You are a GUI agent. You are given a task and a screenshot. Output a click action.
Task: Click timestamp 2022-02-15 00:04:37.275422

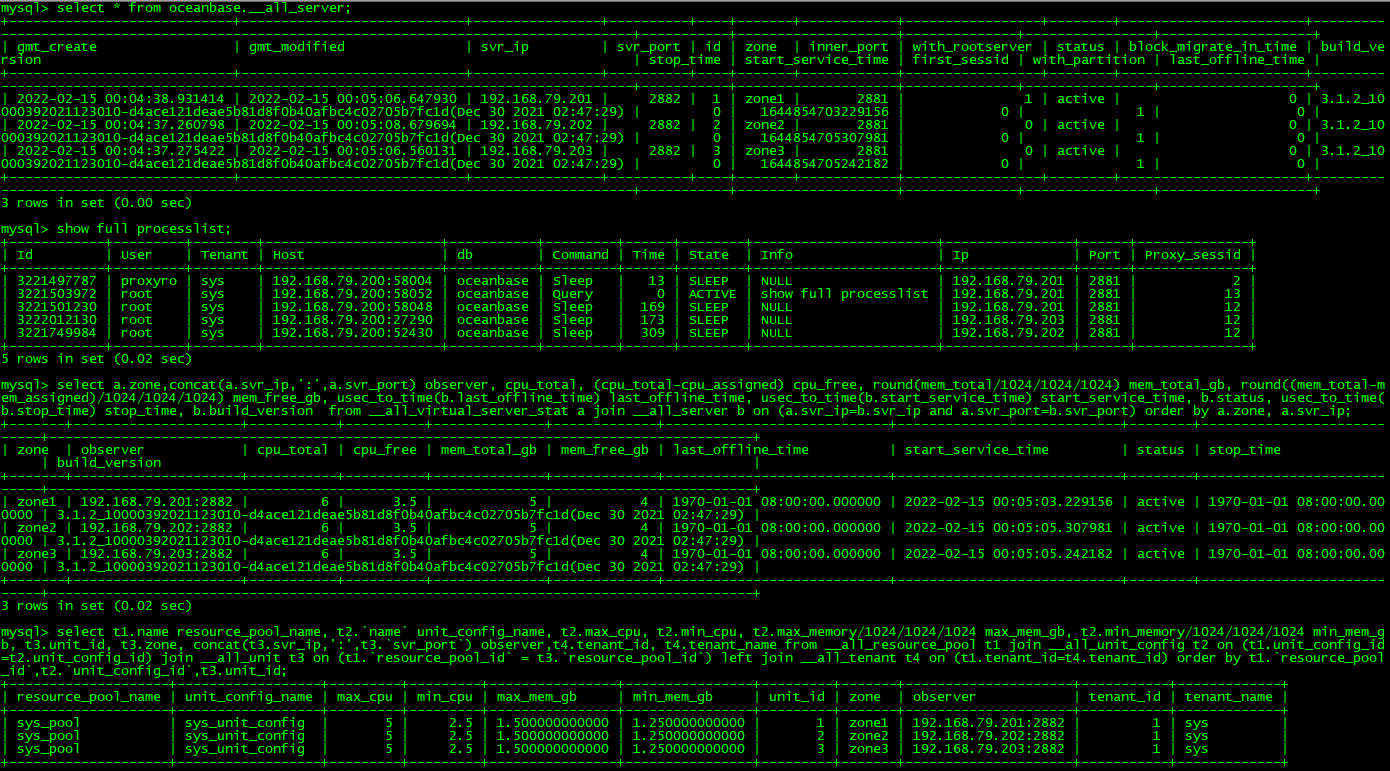tap(121, 151)
